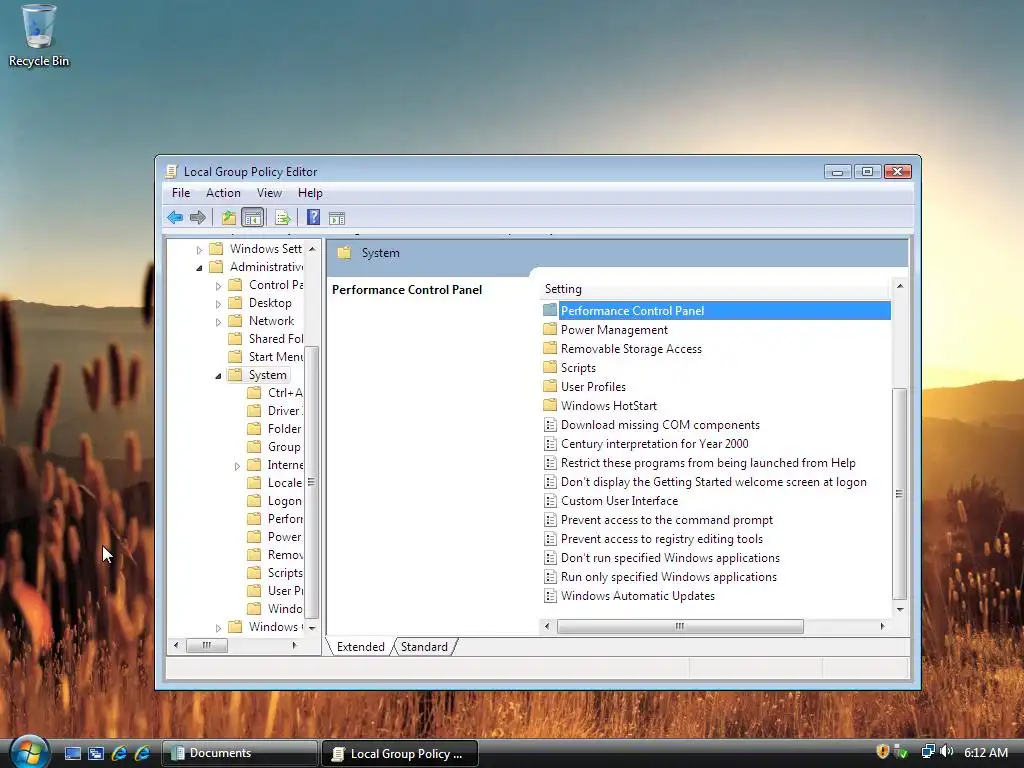Click the Up one level folder icon

pyautogui.click(x=229, y=217)
